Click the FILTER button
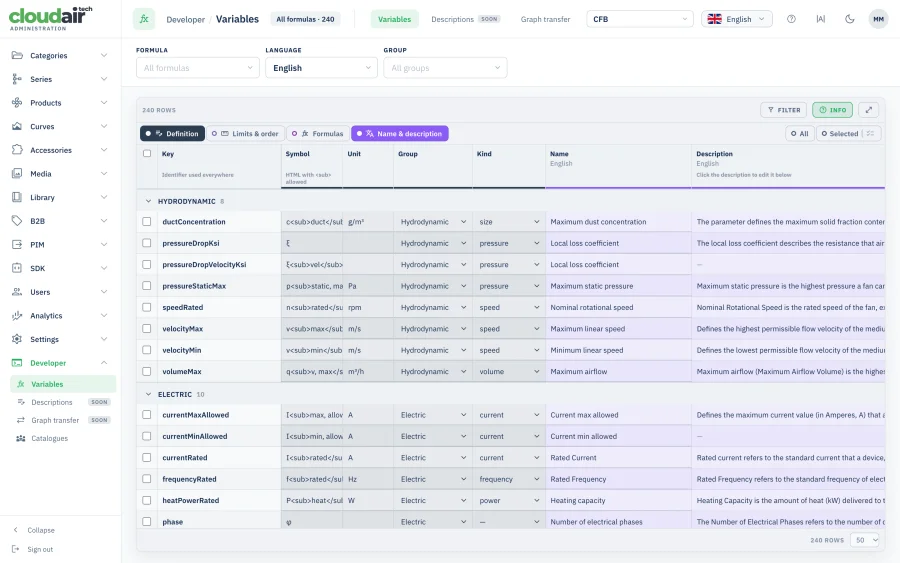The height and width of the screenshot is (563, 900). click(783, 110)
